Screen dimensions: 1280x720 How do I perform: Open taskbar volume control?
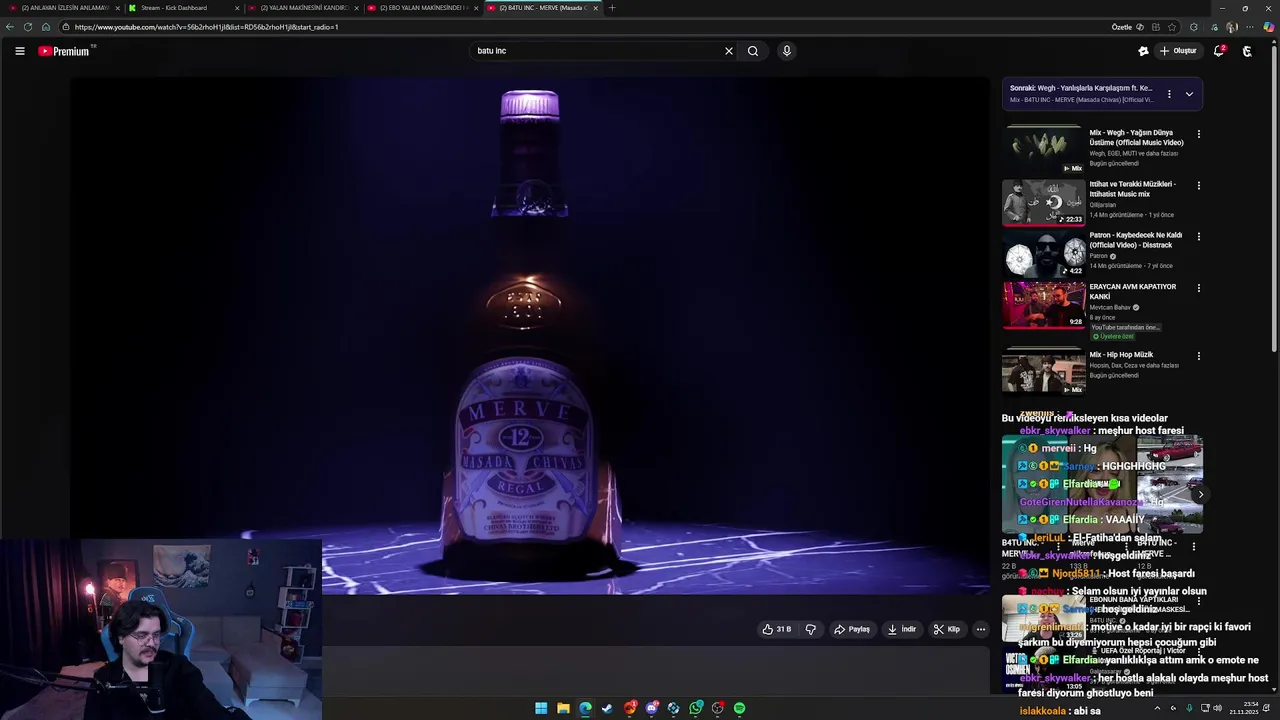click(x=1217, y=708)
